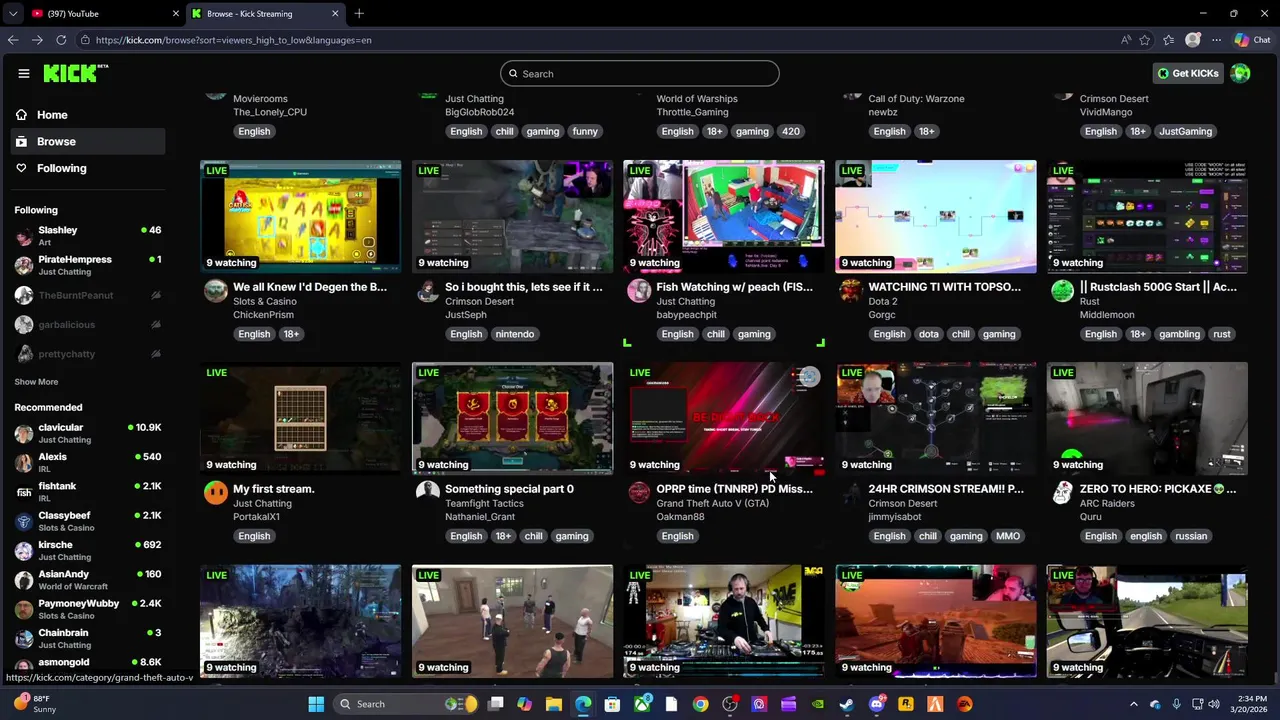Open Copilot Chat button in browser
The image size is (1280, 720).
click(1252, 40)
